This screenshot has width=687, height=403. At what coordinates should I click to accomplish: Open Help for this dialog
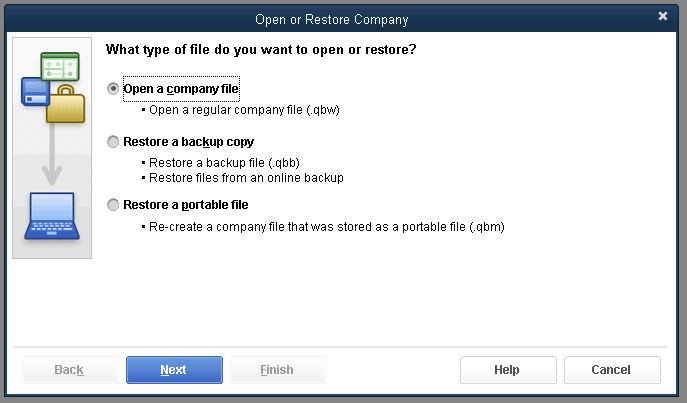point(508,370)
